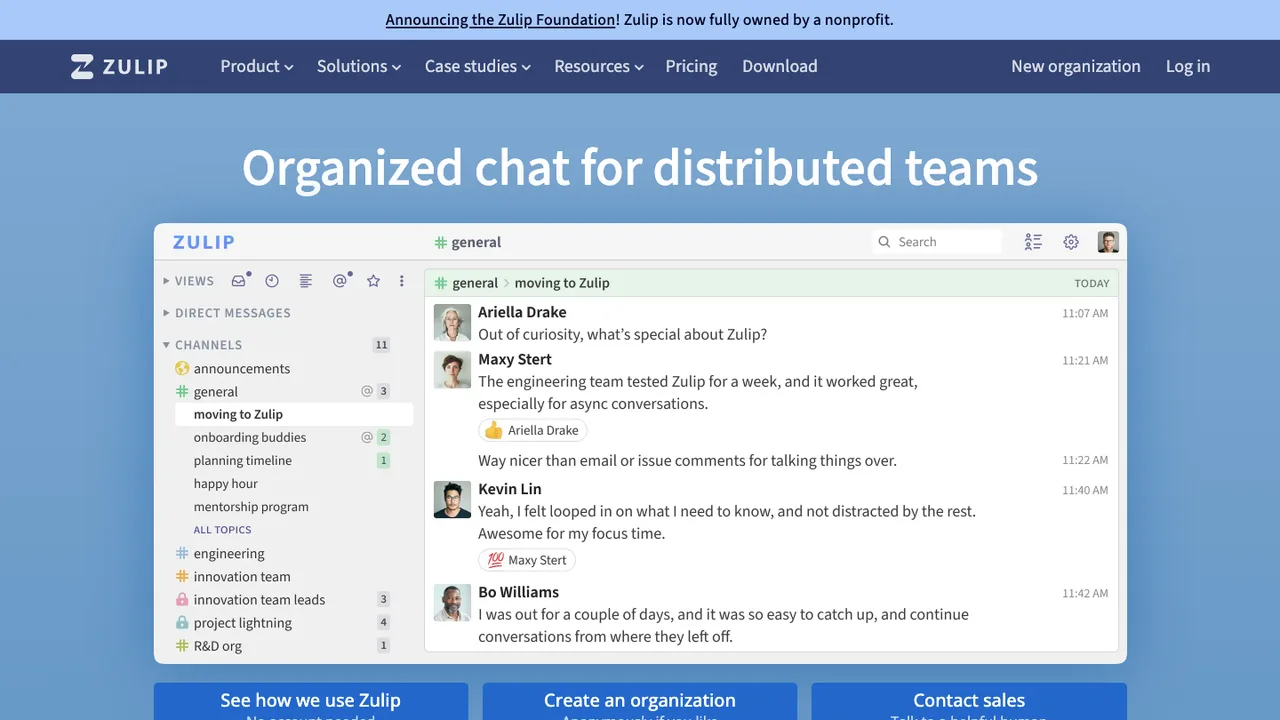
Task: Select the general channel in sidebar
Action: point(216,392)
